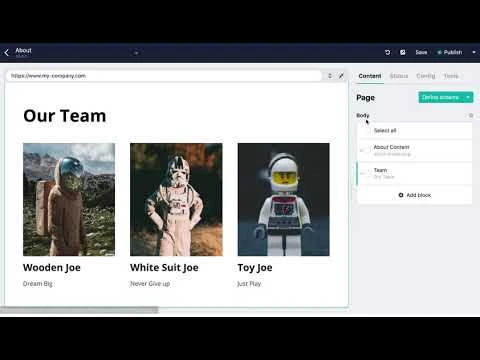Click the gear icon beside Body

coord(471,115)
